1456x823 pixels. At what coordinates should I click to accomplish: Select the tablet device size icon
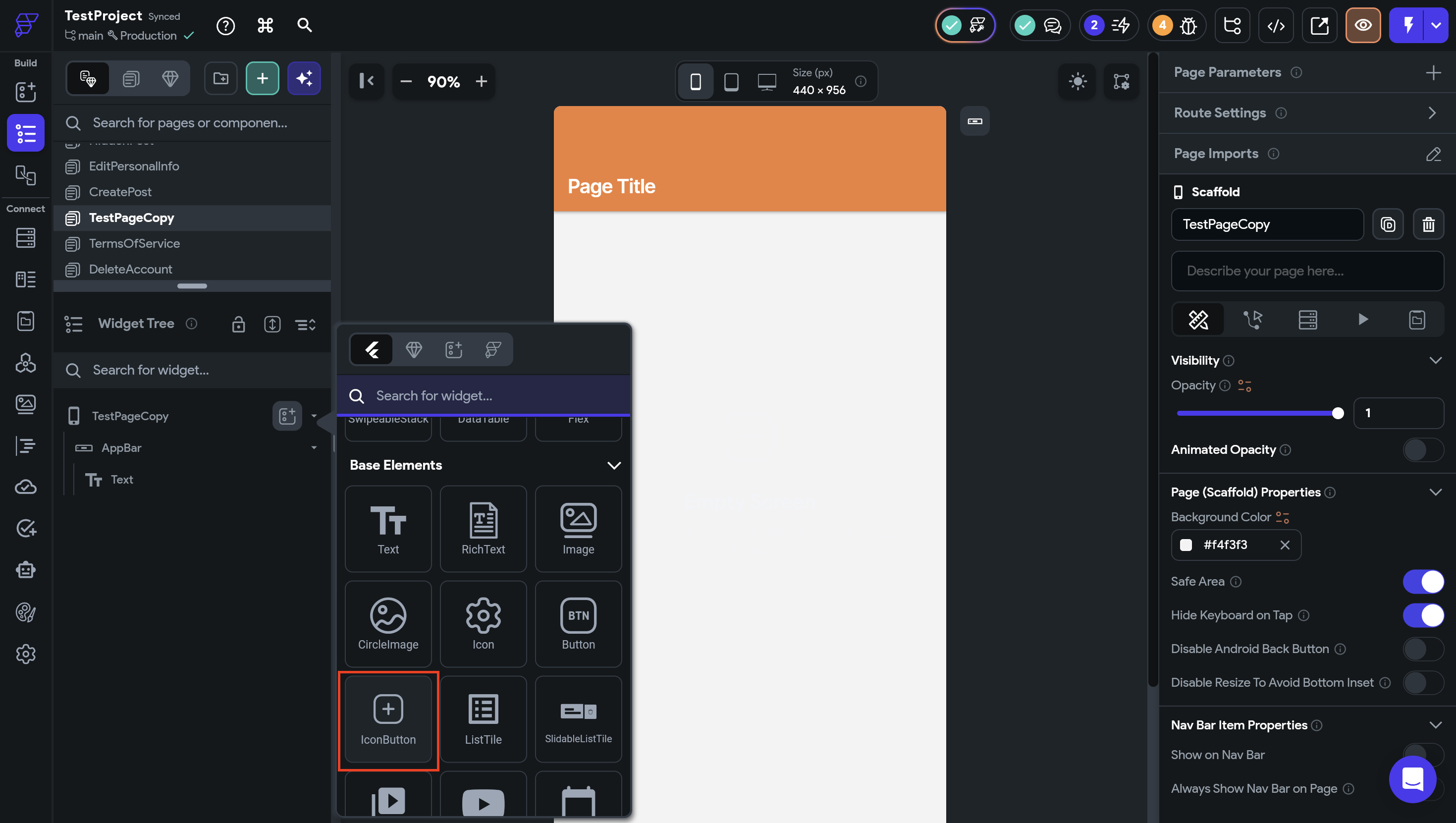[731, 81]
